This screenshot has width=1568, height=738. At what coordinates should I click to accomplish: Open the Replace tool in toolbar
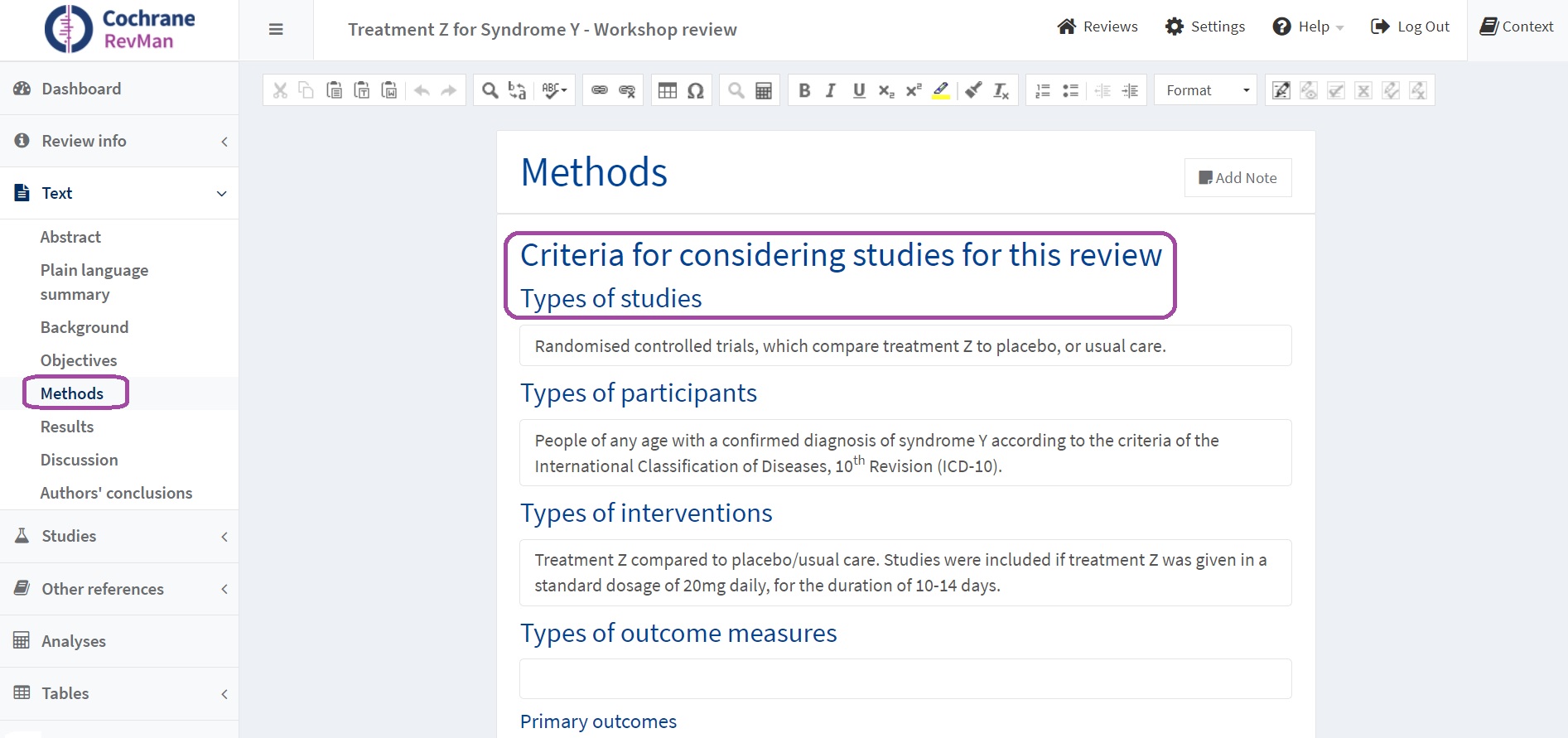pyautogui.click(x=518, y=90)
